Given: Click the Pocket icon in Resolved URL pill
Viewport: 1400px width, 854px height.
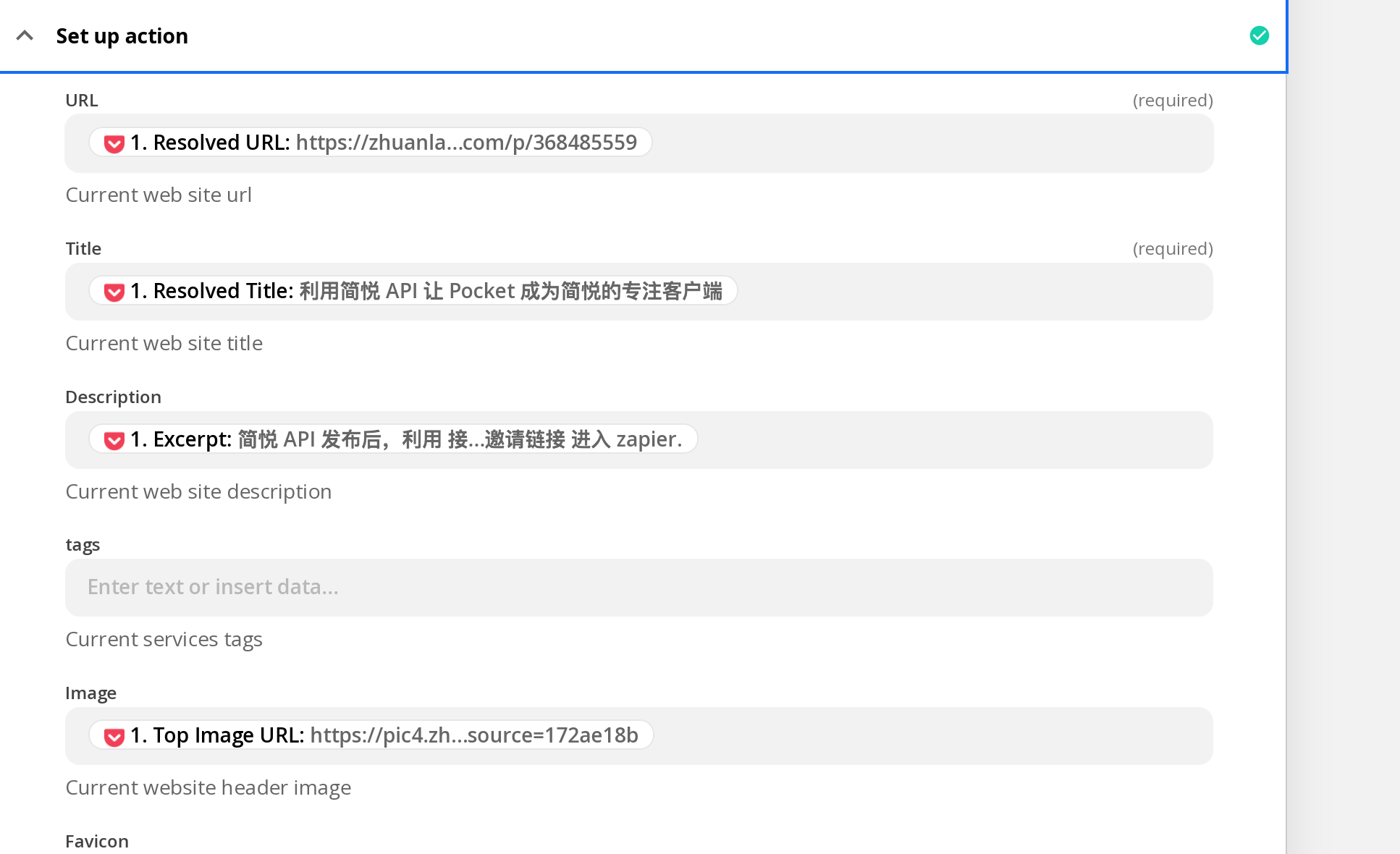Looking at the screenshot, I should (x=114, y=143).
